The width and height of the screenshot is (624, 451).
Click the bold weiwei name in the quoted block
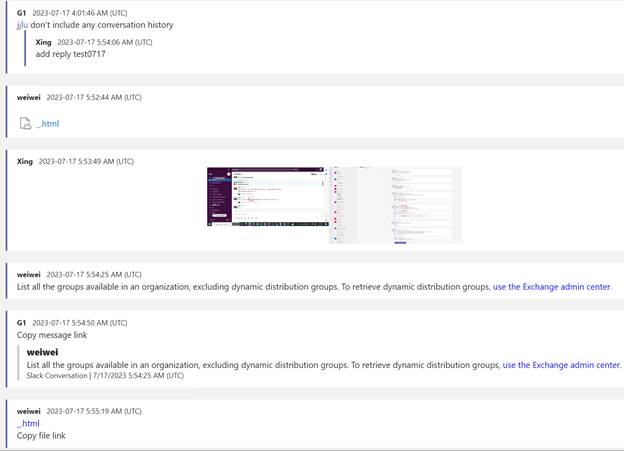(42, 352)
